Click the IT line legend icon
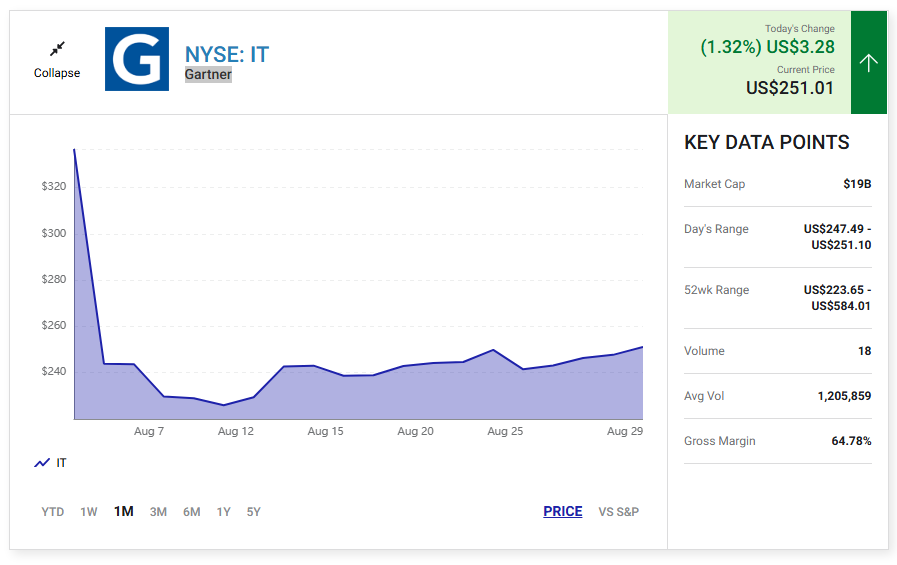 point(42,463)
